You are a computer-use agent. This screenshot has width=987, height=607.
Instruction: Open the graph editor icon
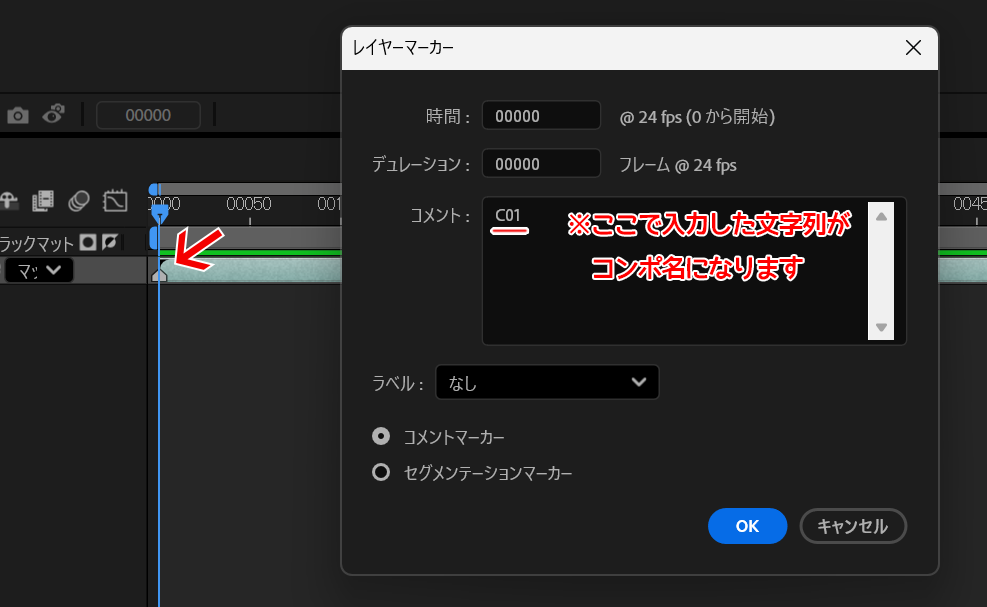[x=115, y=201]
